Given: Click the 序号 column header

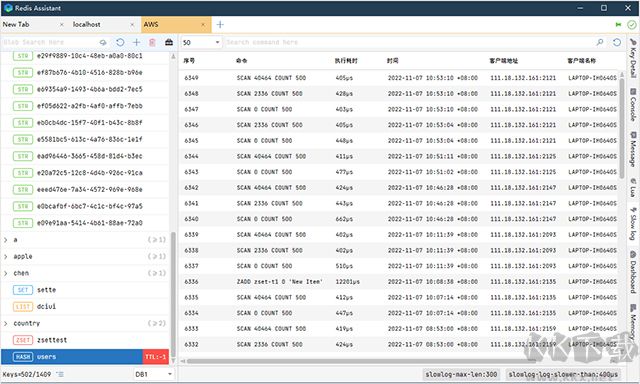Looking at the screenshot, I should 189,61.
